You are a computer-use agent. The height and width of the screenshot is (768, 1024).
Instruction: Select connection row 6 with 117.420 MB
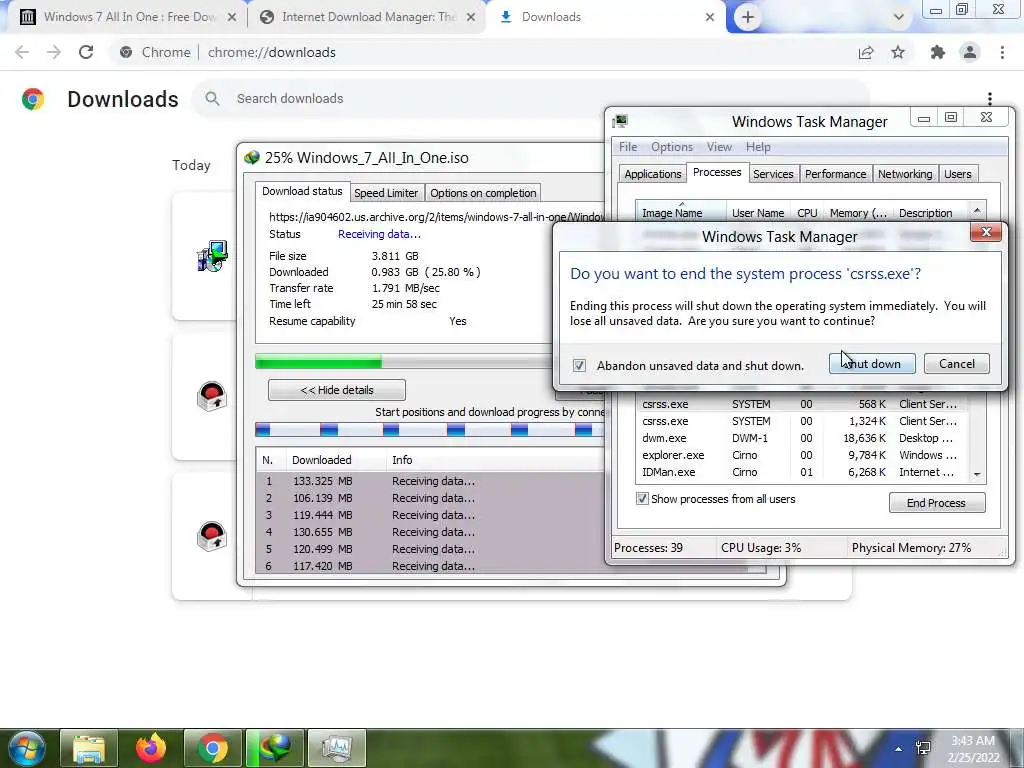click(x=430, y=566)
